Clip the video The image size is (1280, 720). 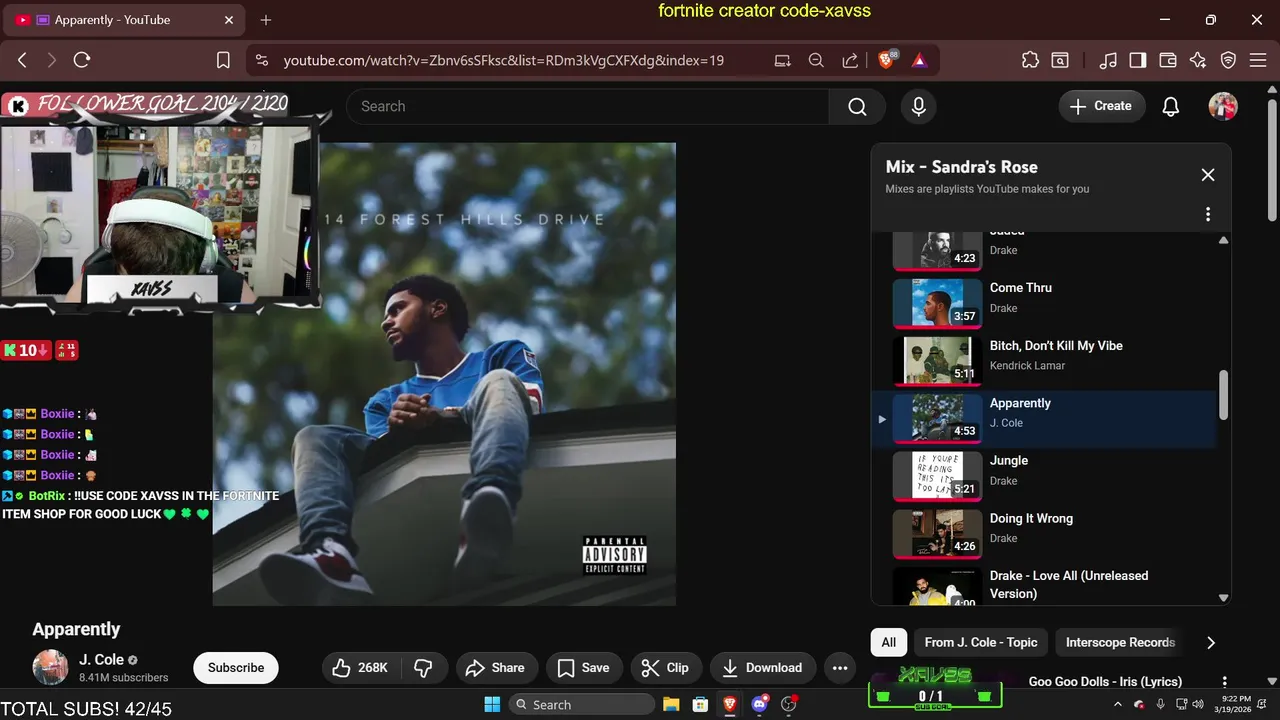pyautogui.click(x=665, y=668)
